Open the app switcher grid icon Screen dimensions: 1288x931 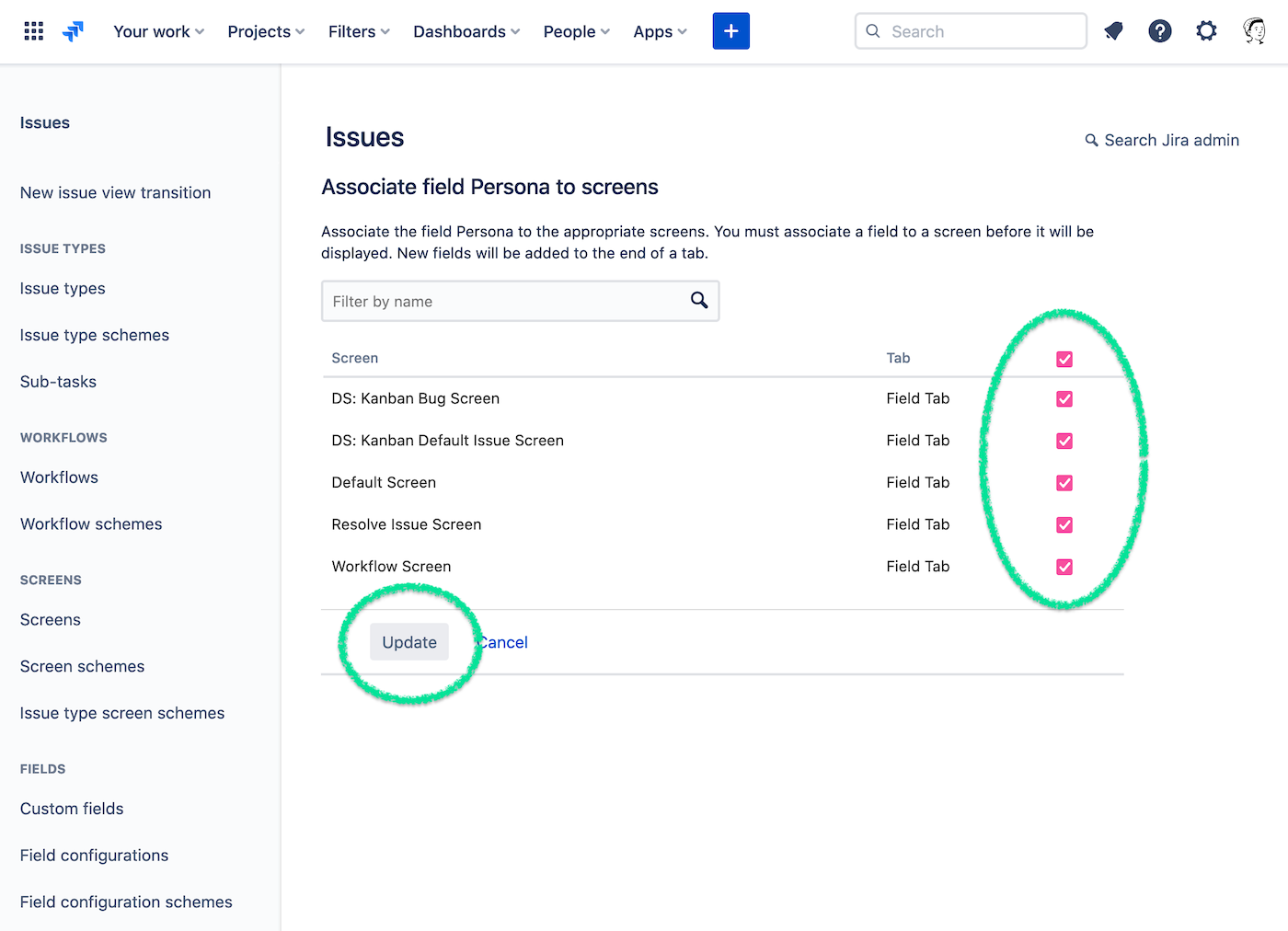point(34,31)
